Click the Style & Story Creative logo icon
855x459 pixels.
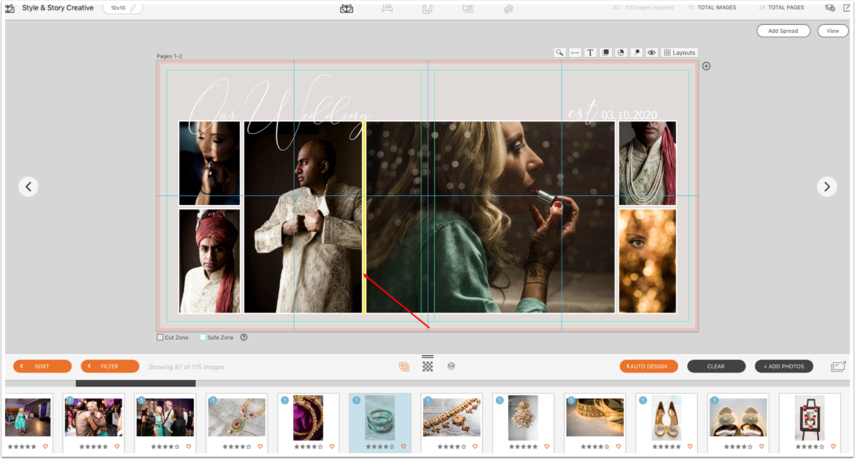point(10,8)
